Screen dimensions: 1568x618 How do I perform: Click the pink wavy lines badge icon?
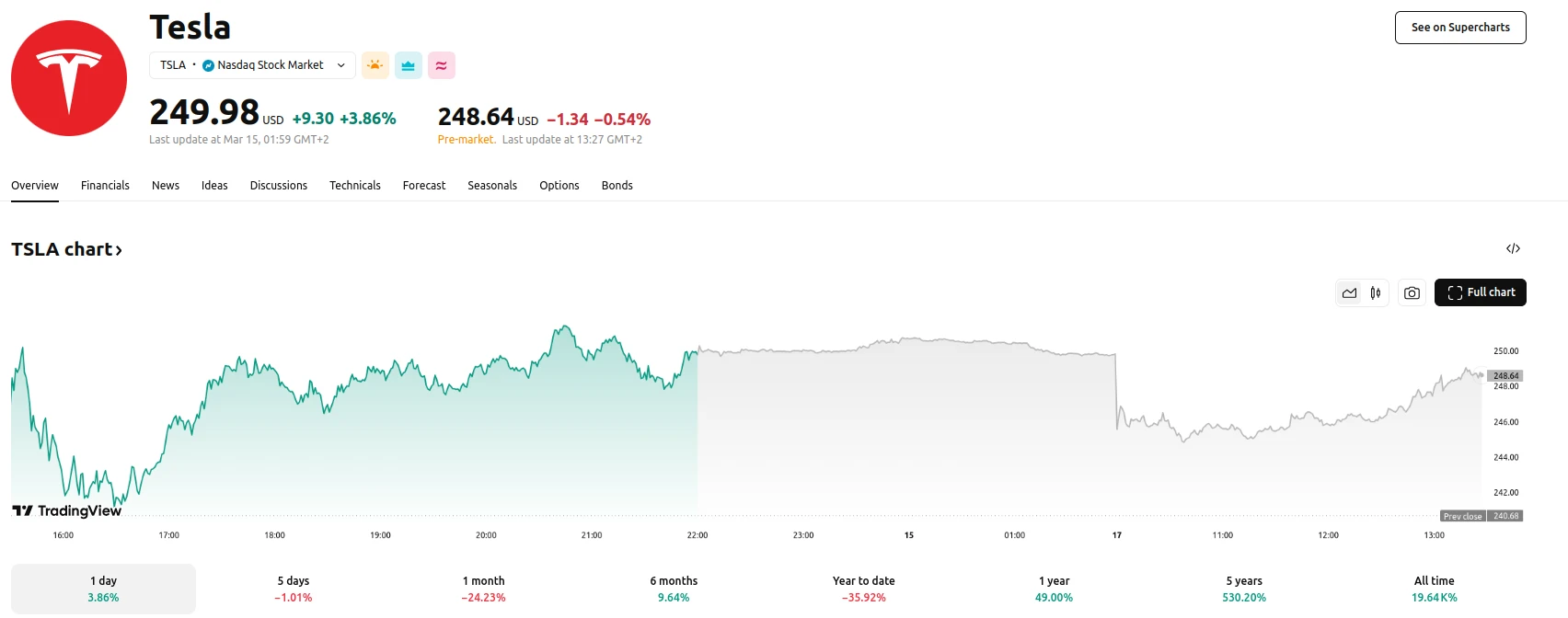(x=441, y=65)
